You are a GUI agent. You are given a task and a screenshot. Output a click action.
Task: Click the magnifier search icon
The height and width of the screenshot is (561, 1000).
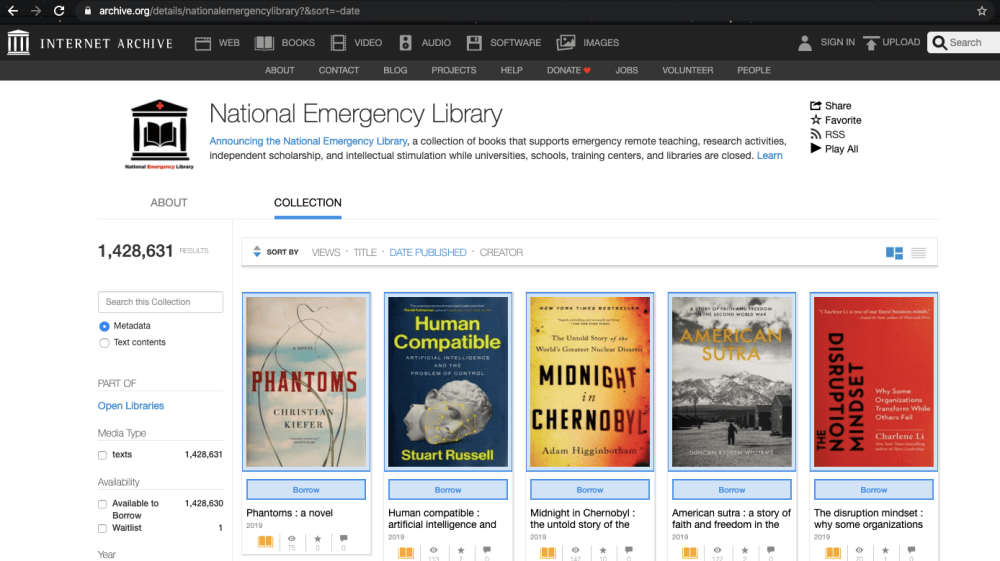click(x=939, y=43)
